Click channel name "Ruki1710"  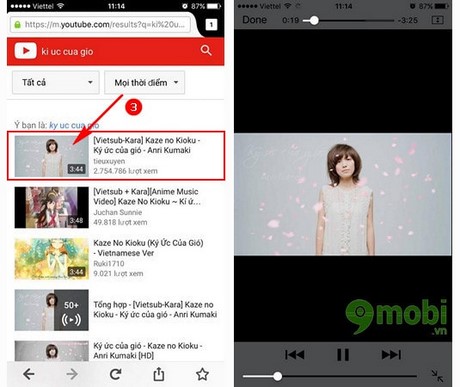click(109, 264)
